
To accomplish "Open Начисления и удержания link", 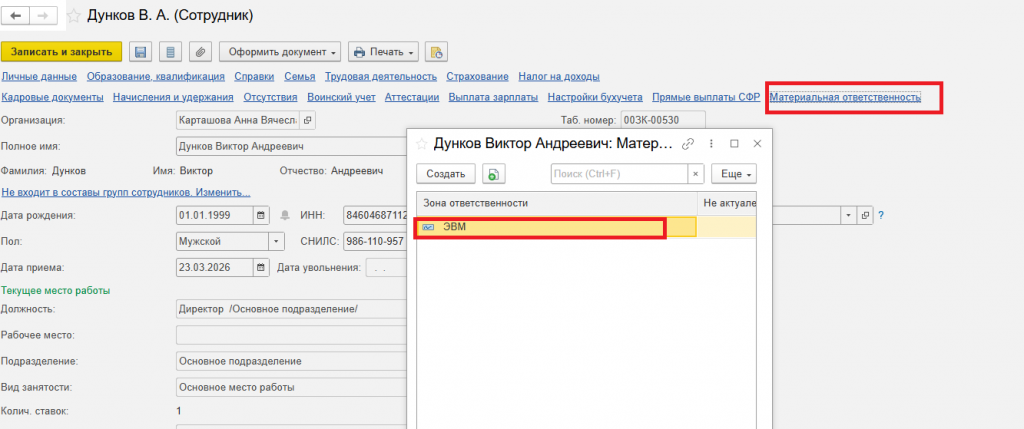I will tap(173, 97).
